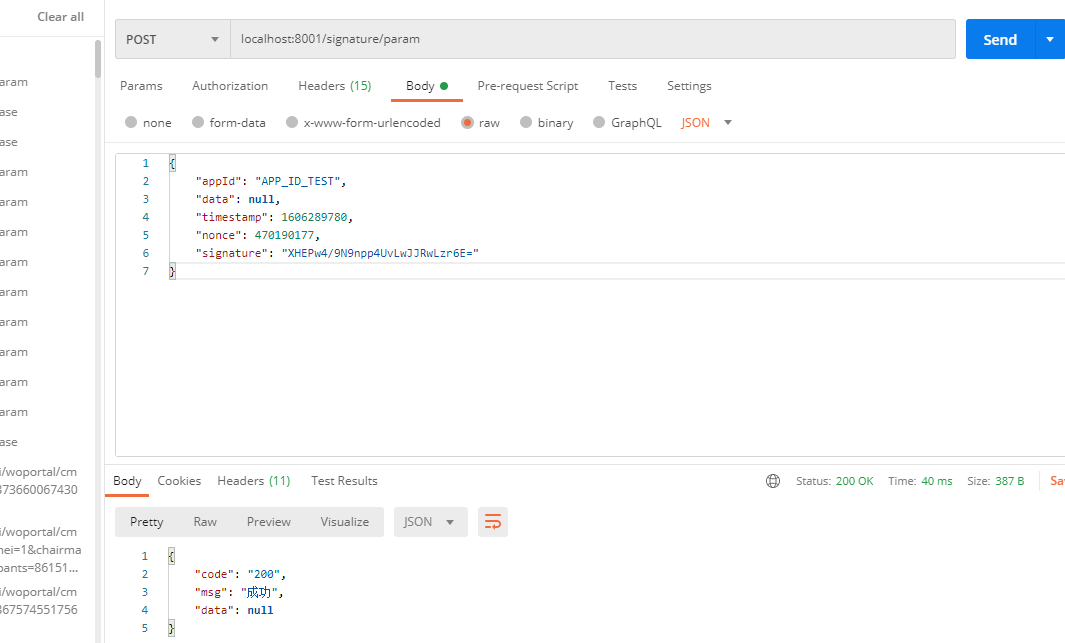Select x-www-form-urlencoded body type

click(x=292, y=122)
